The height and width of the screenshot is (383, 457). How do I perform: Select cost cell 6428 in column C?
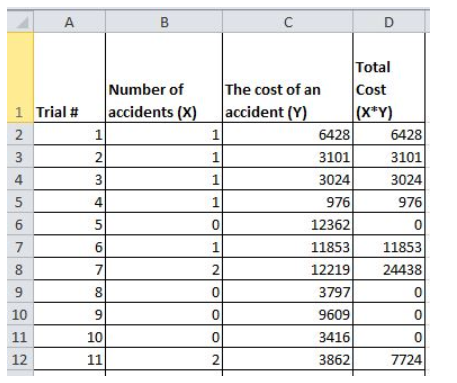click(x=288, y=134)
